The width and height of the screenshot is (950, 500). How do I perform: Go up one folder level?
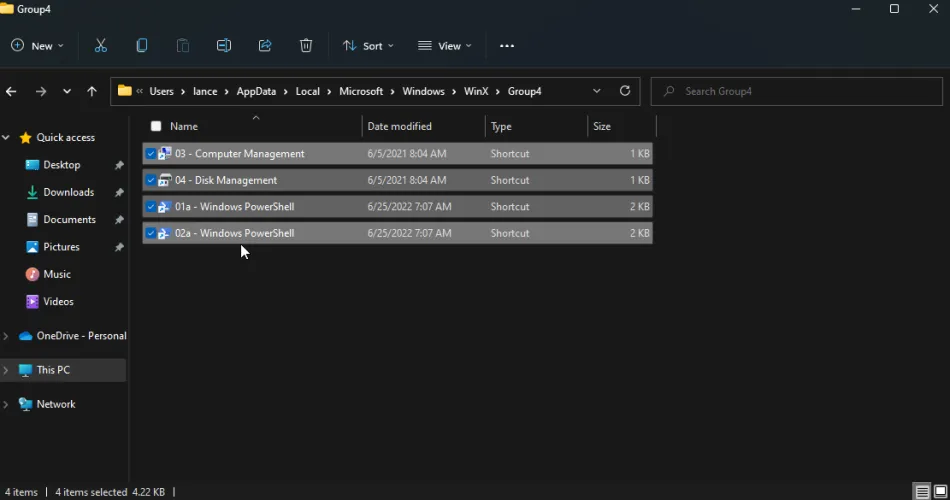point(92,91)
